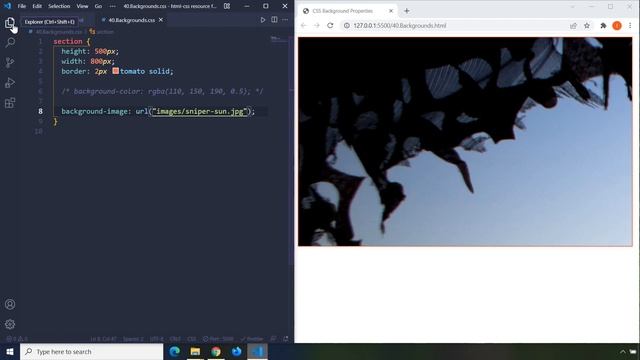Open the View menu

[82, 6]
